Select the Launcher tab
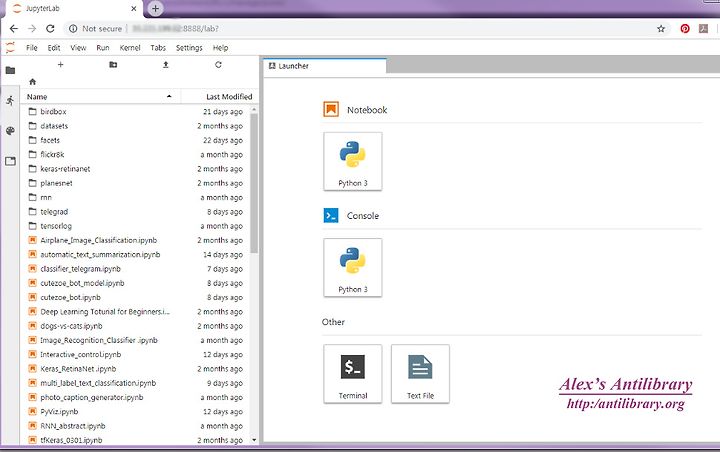 coord(325,66)
